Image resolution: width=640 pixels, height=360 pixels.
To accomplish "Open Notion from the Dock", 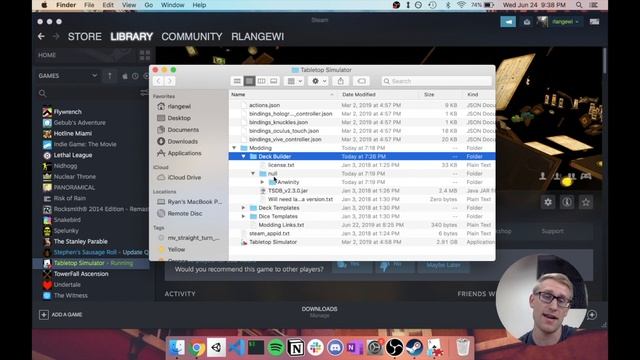I will tap(296, 348).
